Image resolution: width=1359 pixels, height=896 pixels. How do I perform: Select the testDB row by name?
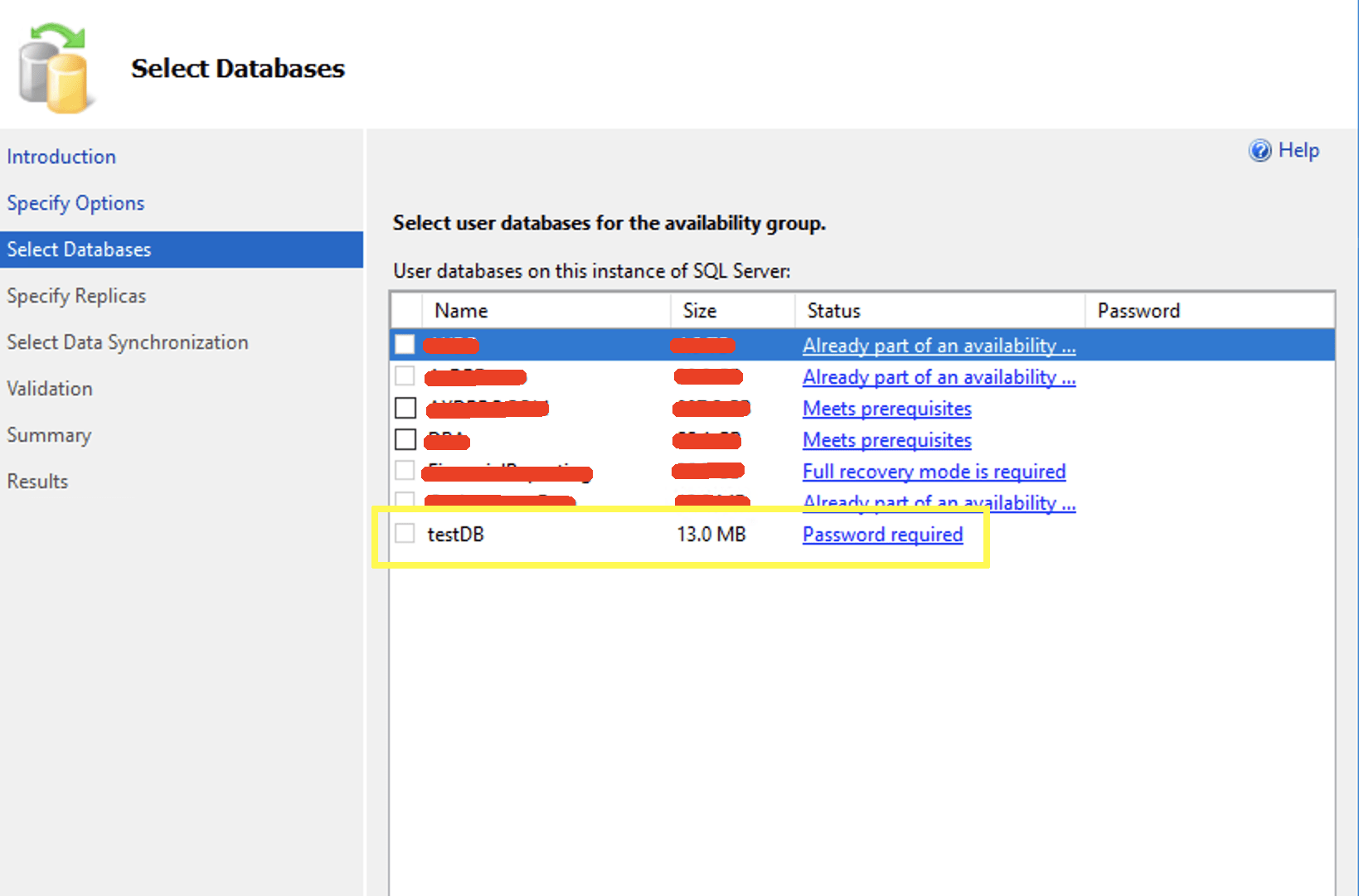(x=455, y=535)
